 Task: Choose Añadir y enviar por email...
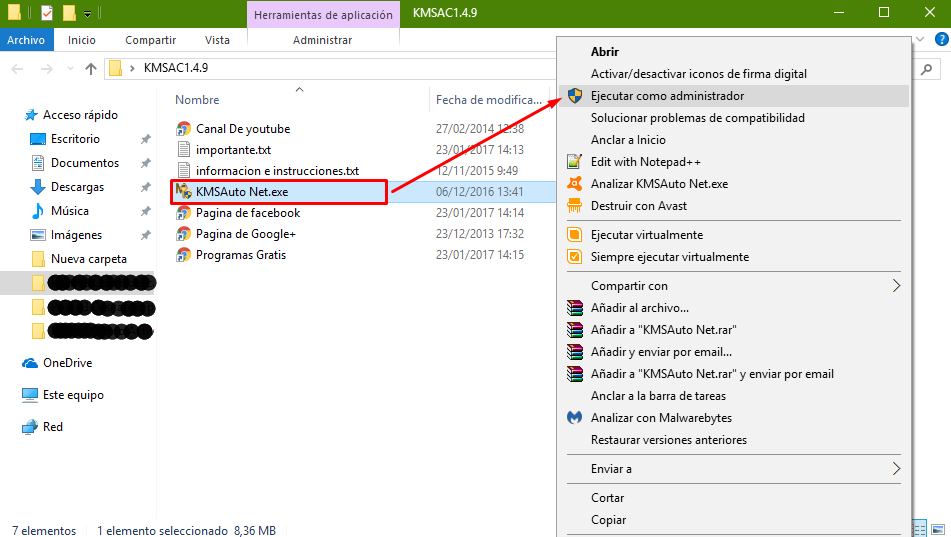coord(734,352)
